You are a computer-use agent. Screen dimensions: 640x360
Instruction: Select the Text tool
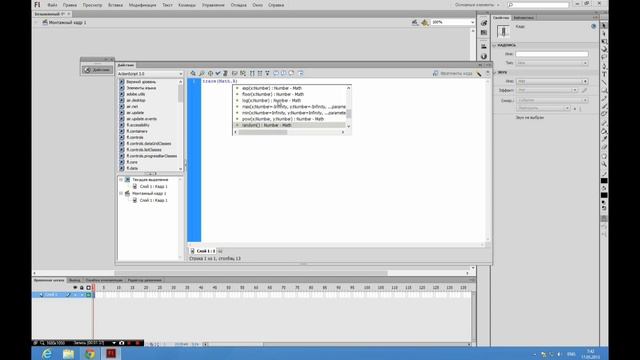click(604, 74)
